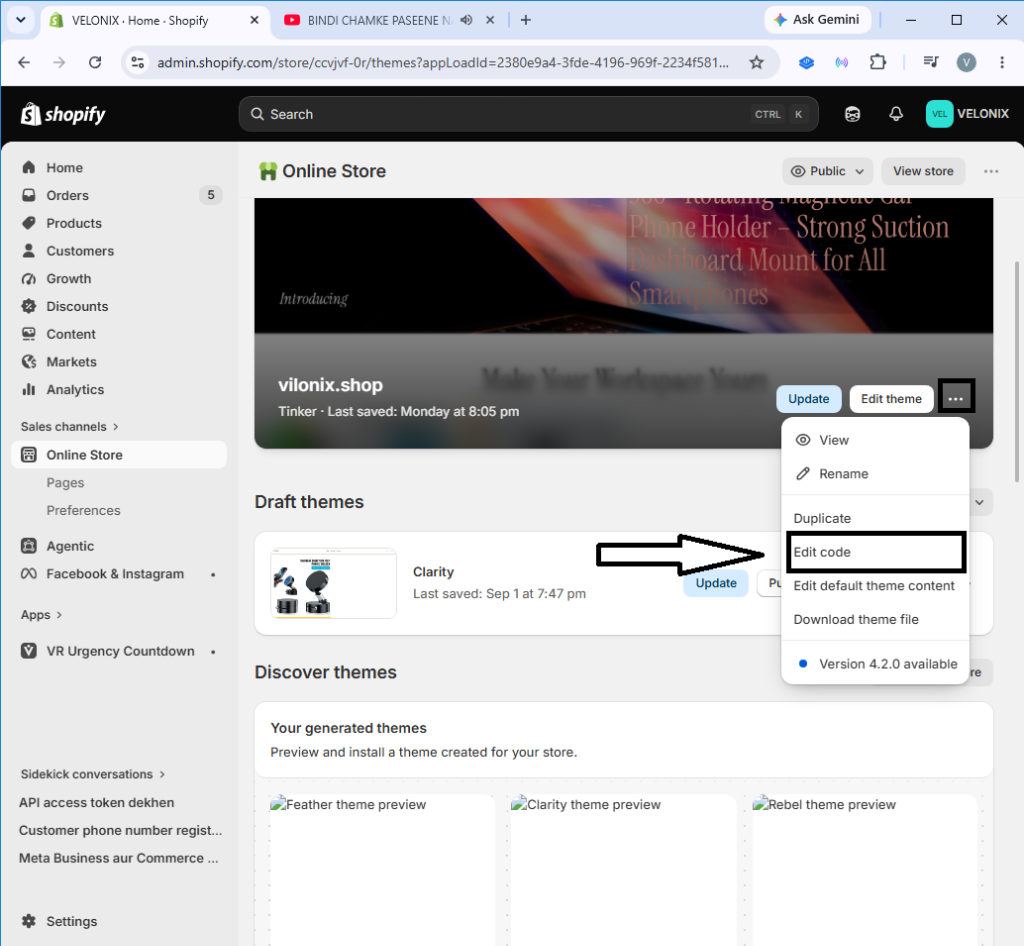Mute the BINDI CHAMKE tab audio
Viewport: 1024px width, 946px height.
466,20
